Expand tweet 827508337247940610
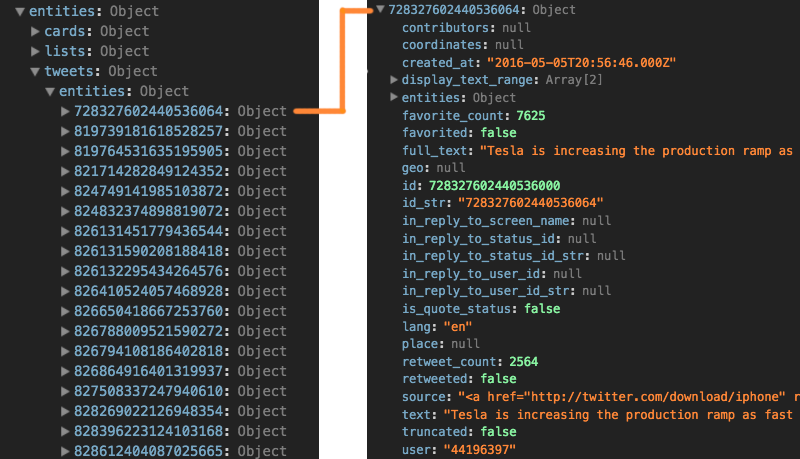Viewport: 800px width, 459px height. click(65, 391)
